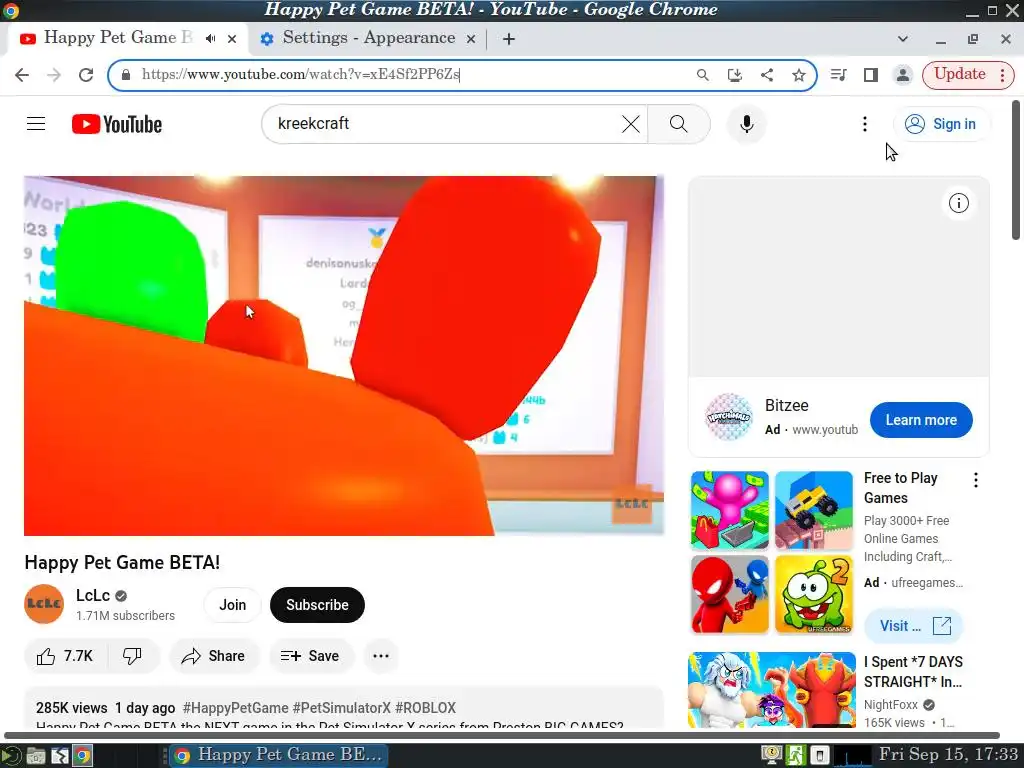Click the page vertical scrollbar
The width and height of the screenshot is (1024, 768).
pos(1016,170)
